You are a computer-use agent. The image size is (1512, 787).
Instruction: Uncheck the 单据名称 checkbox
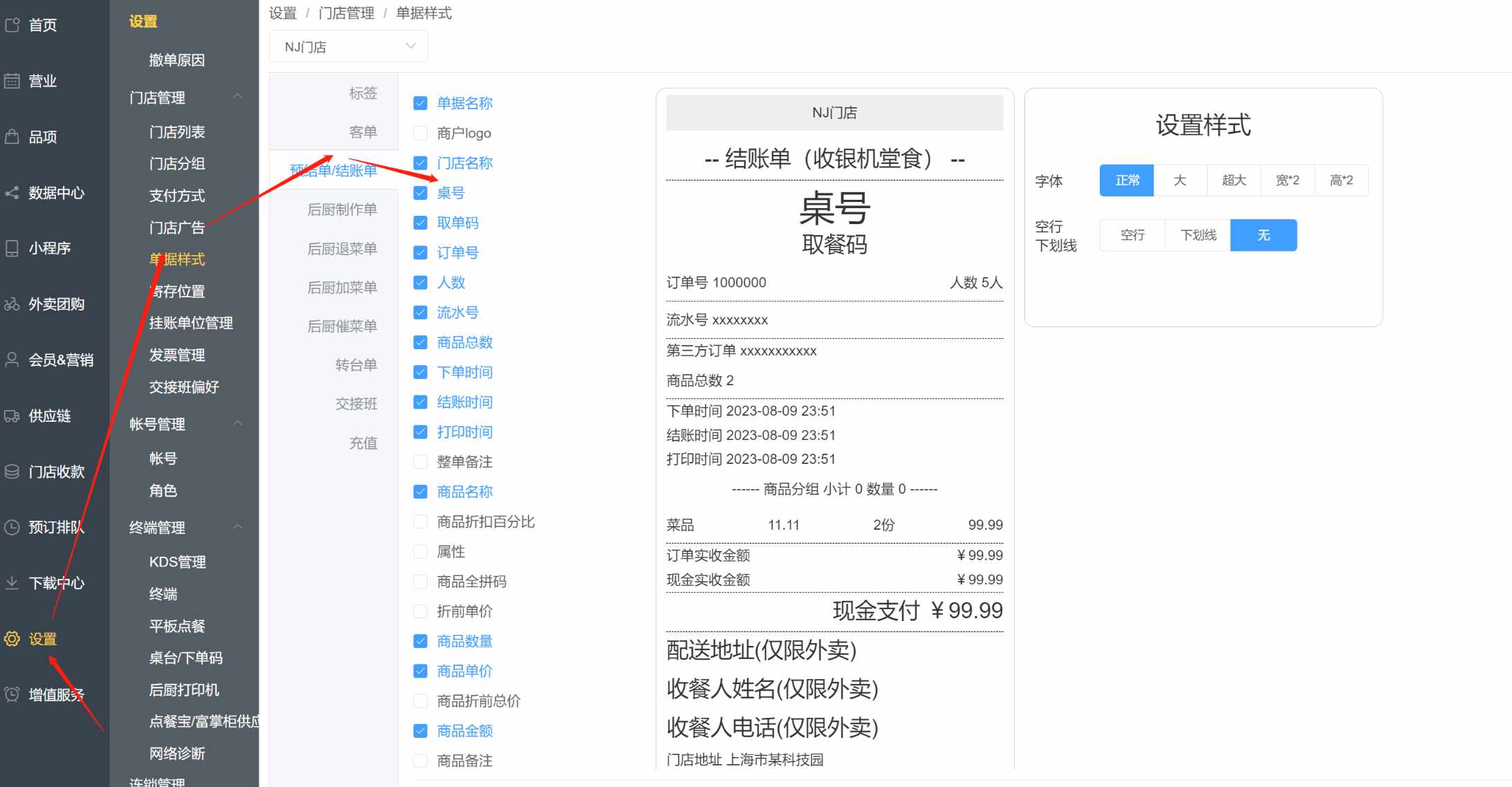pos(420,103)
